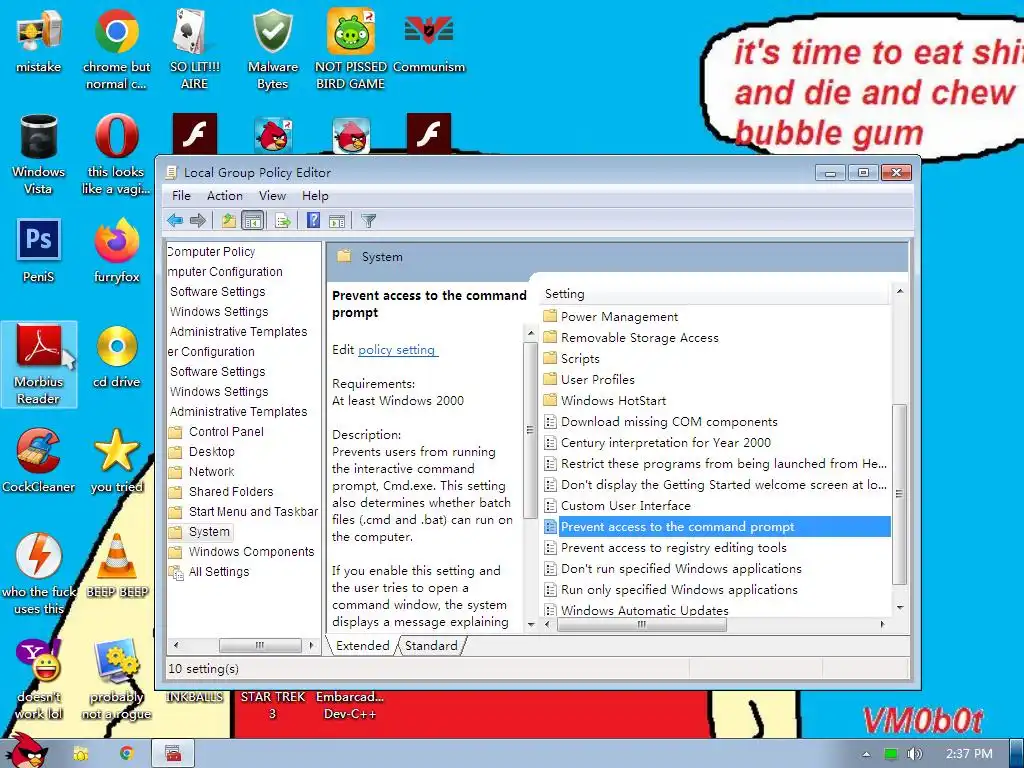Select the Network tree folder

[x=212, y=472]
